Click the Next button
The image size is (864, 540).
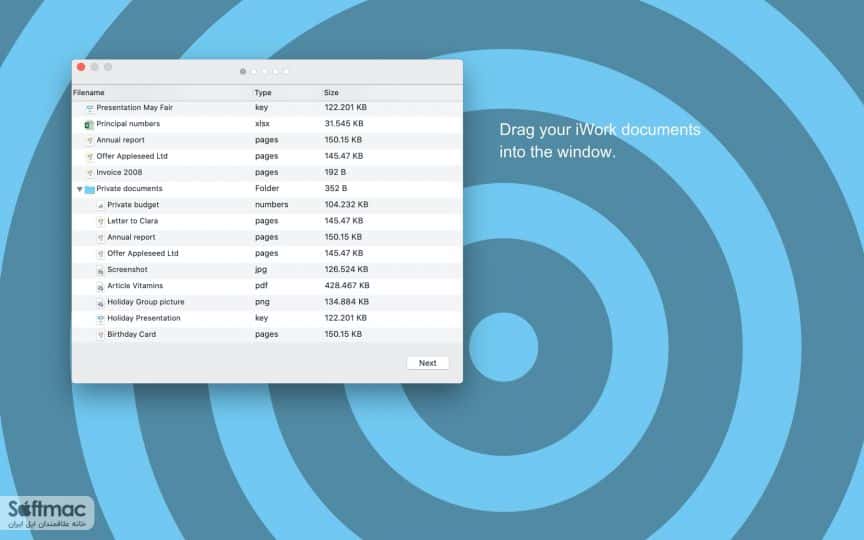428,363
